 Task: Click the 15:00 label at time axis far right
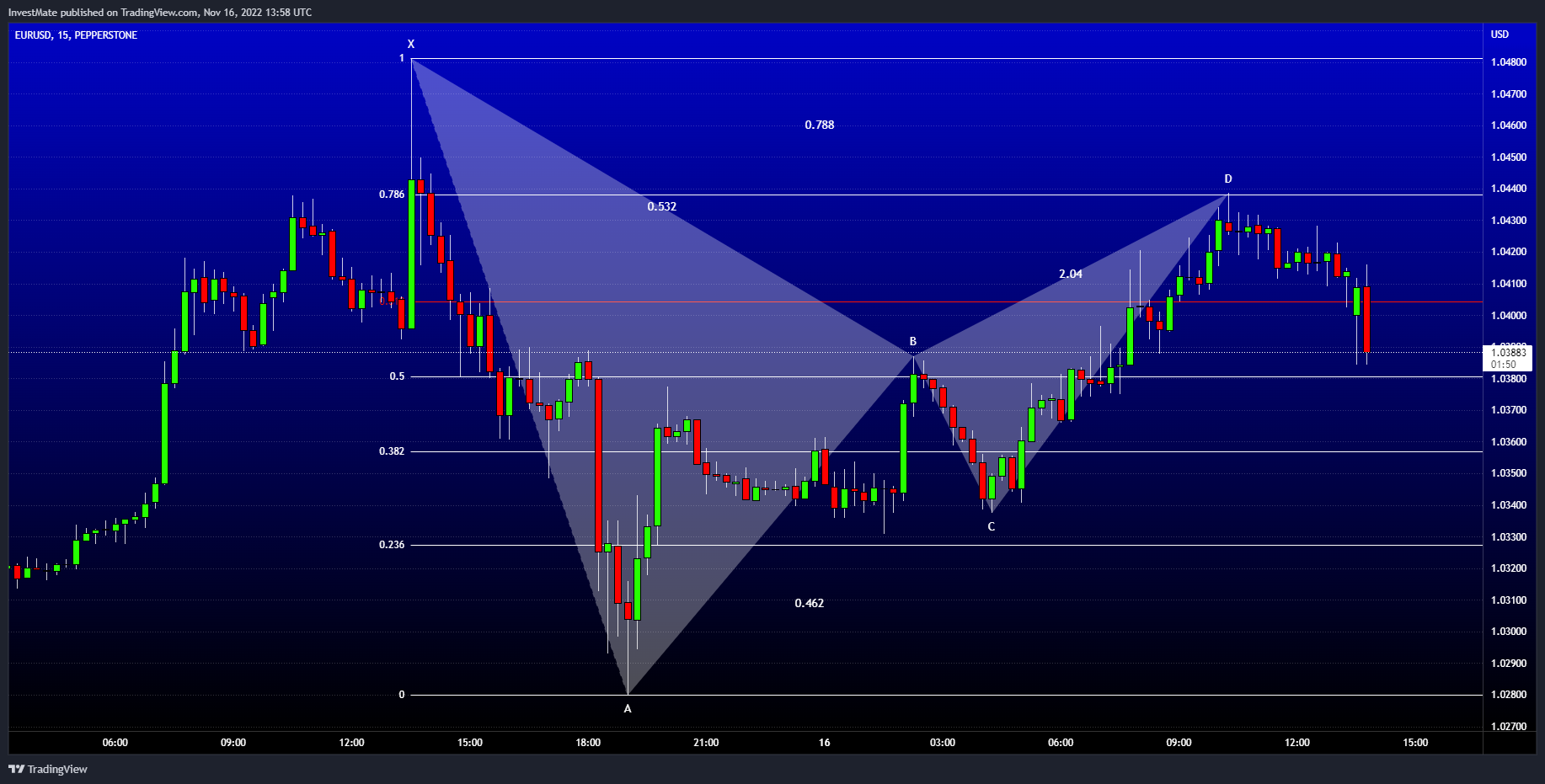tap(1415, 743)
